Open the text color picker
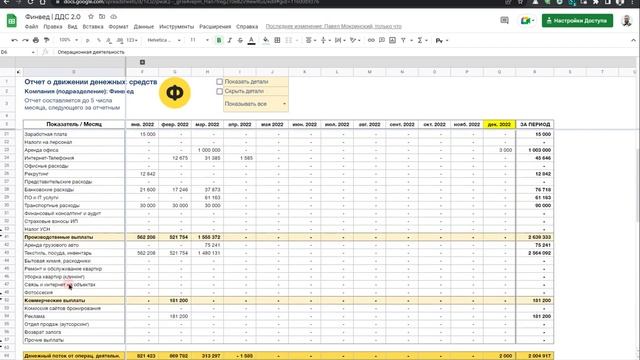Viewport: 640px width, 360px height. (251, 40)
